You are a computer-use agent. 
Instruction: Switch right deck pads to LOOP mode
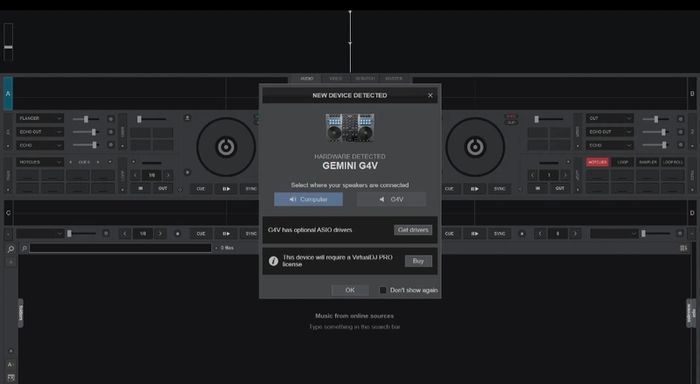622,162
